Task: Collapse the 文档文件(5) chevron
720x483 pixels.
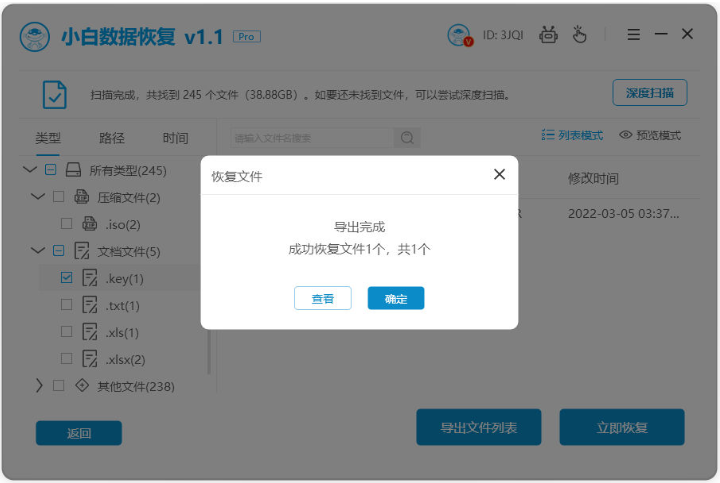Action: [38, 251]
